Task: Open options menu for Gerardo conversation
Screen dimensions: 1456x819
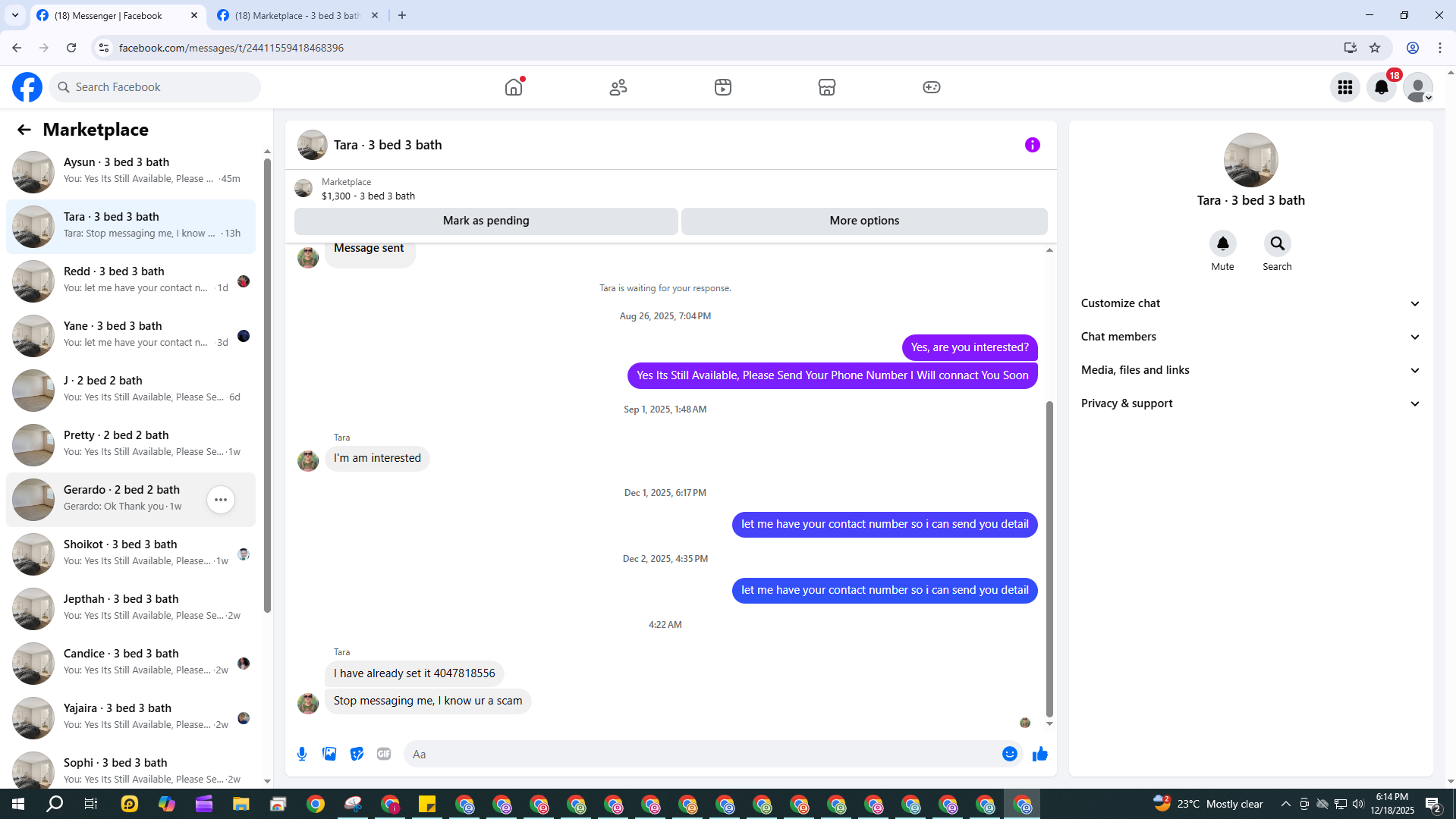Action: pos(221,500)
